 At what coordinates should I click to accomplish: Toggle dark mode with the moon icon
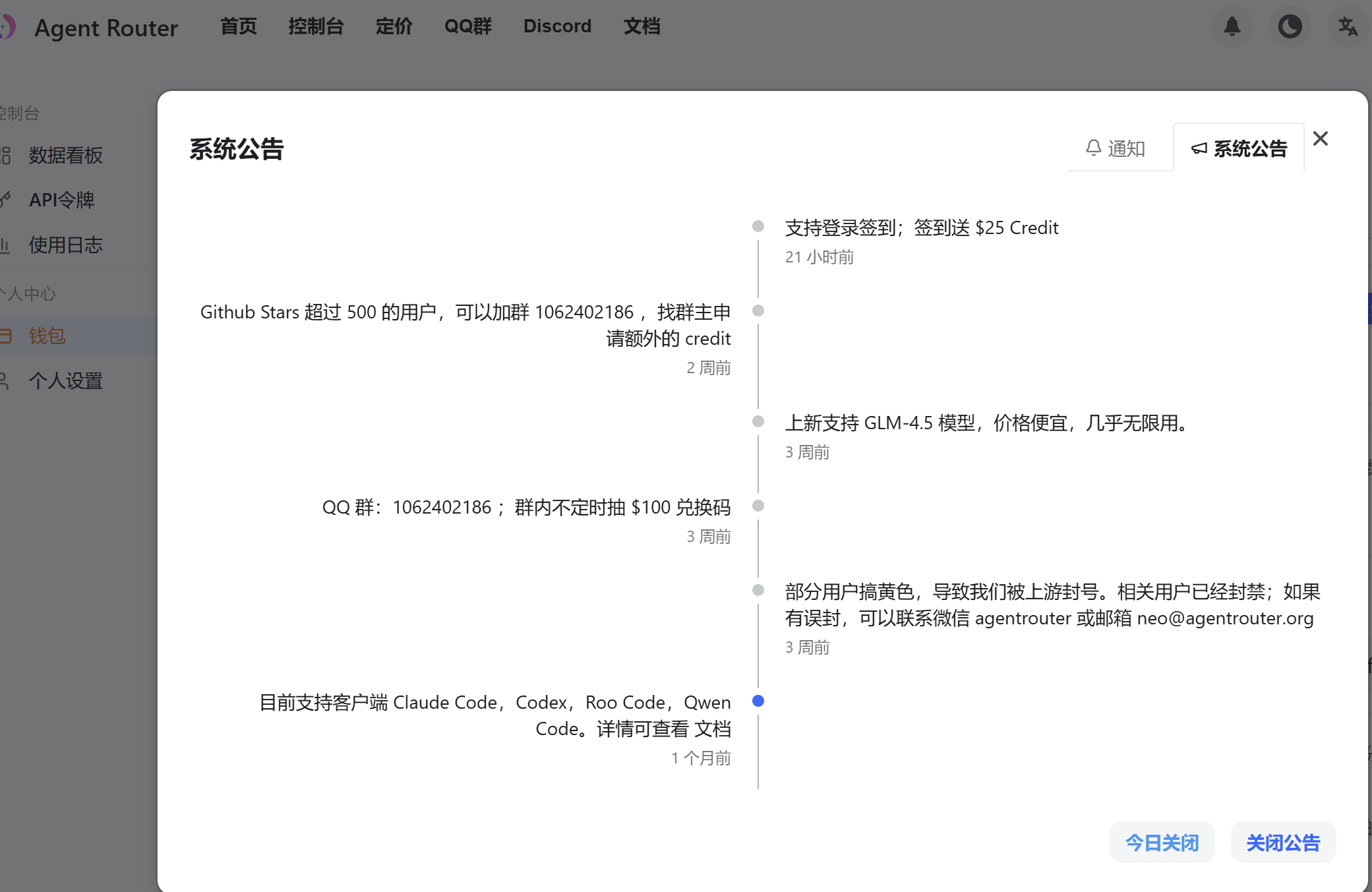(x=1290, y=27)
